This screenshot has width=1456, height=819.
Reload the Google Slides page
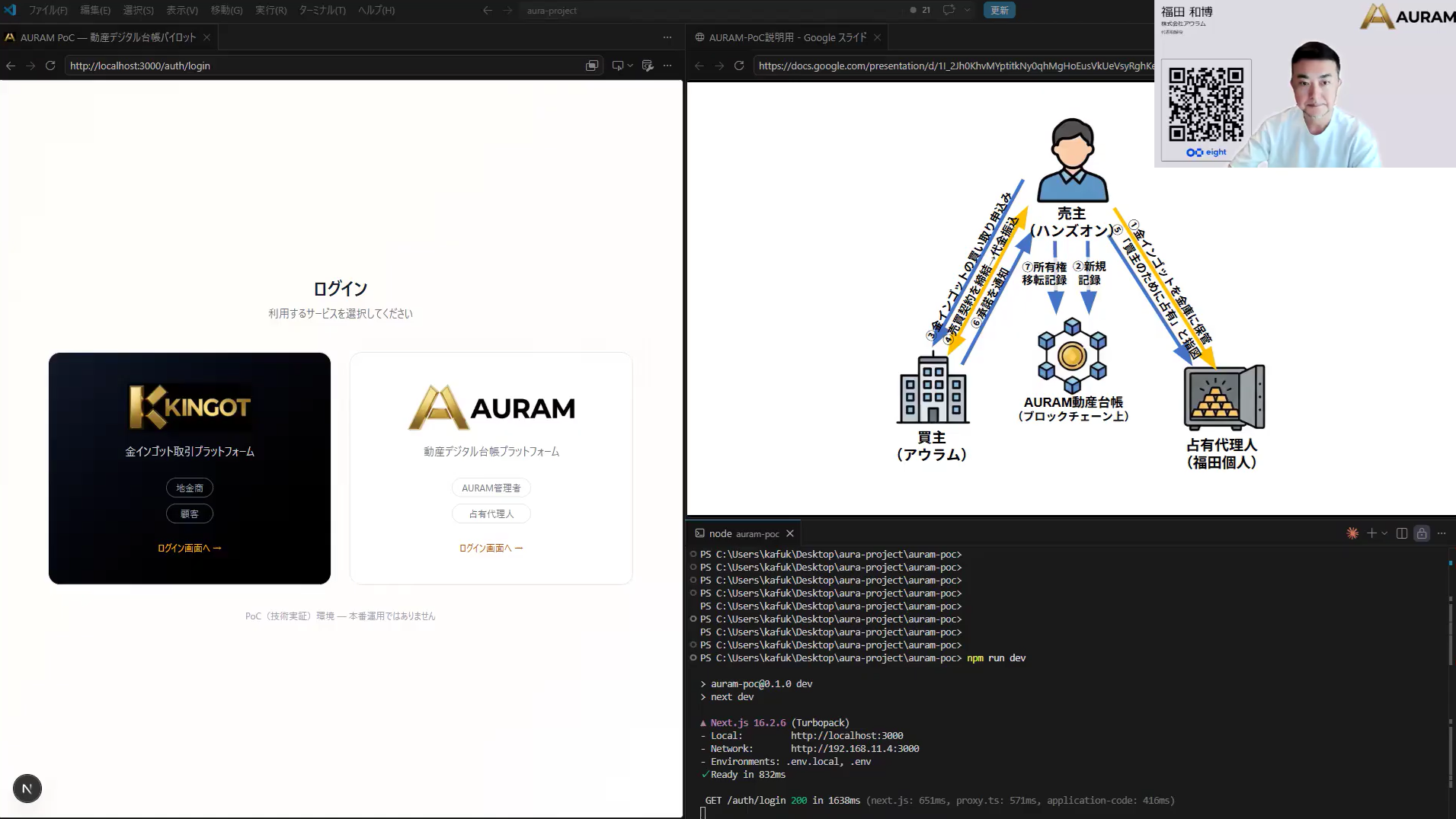point(739,66)
